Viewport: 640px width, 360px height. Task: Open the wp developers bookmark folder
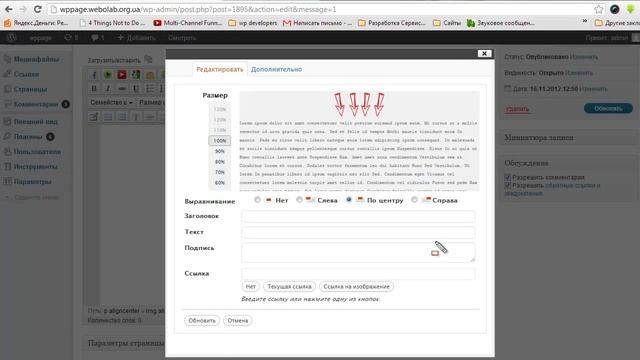253,23
